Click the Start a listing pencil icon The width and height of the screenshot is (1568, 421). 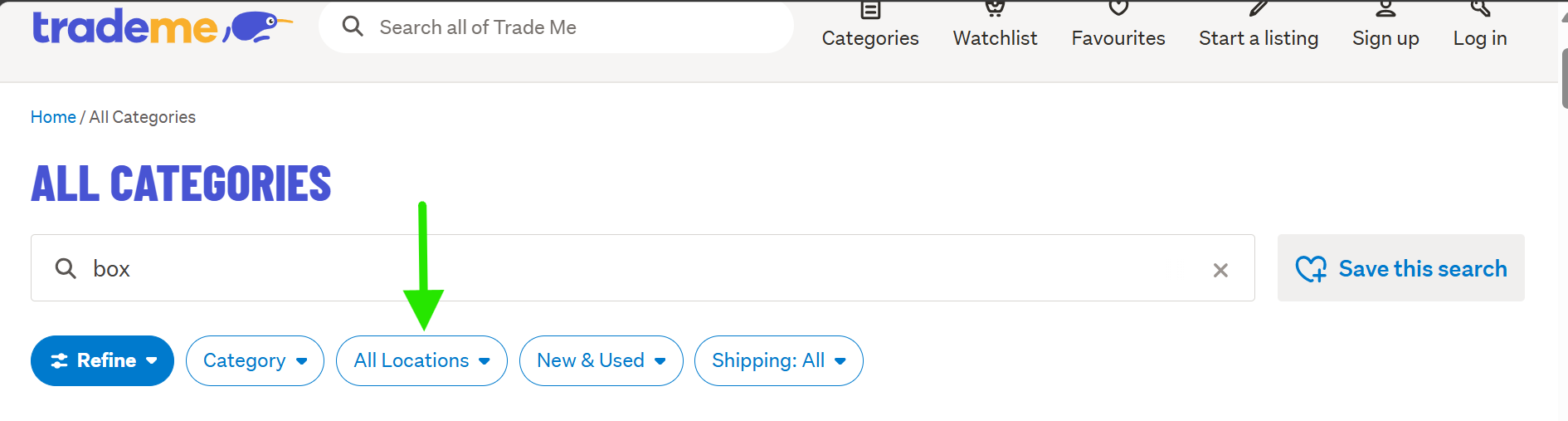pyautogui.click(x=1259, y=8)
